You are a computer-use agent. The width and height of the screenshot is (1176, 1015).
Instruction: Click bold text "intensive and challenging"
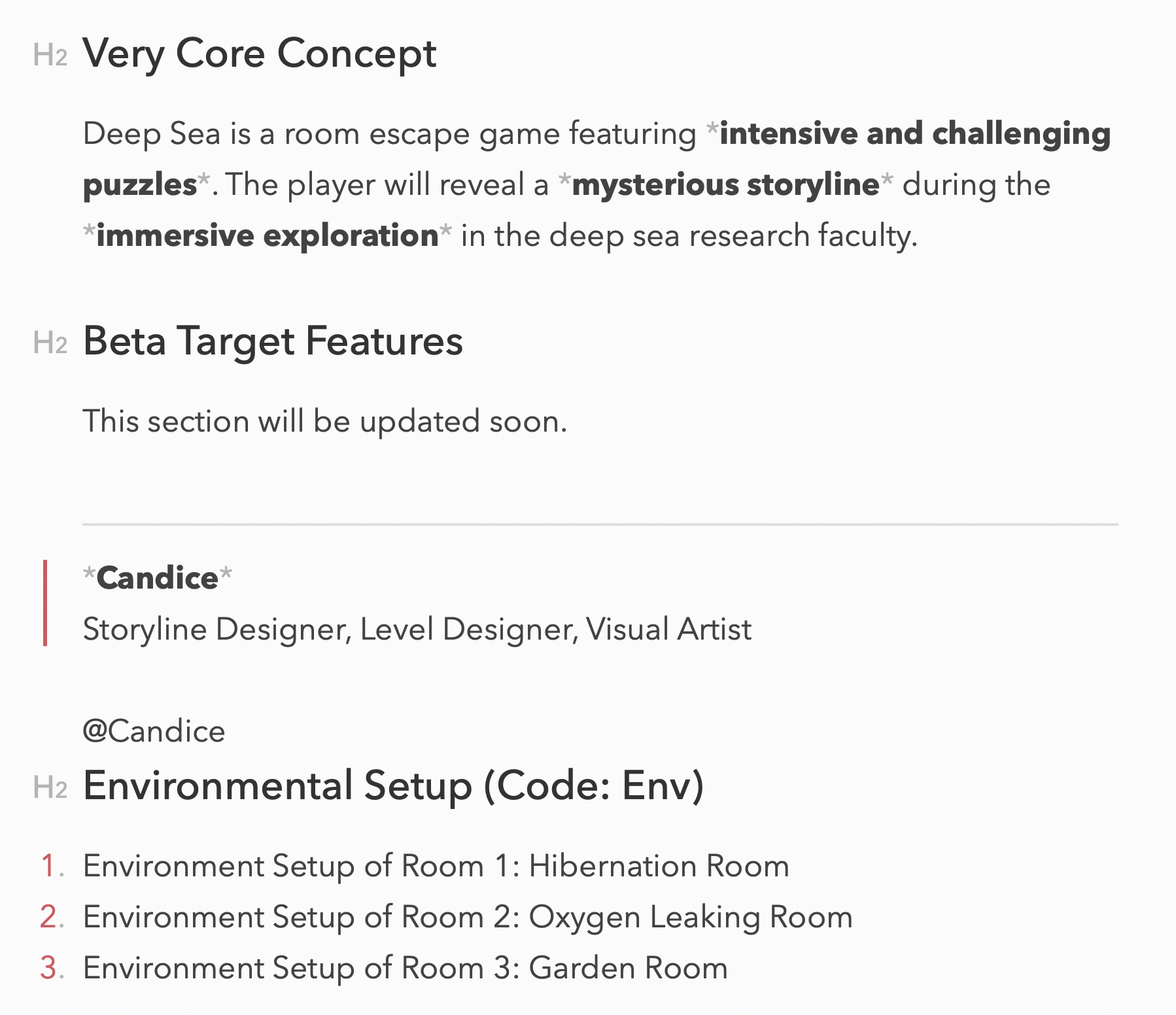point(914,133)
